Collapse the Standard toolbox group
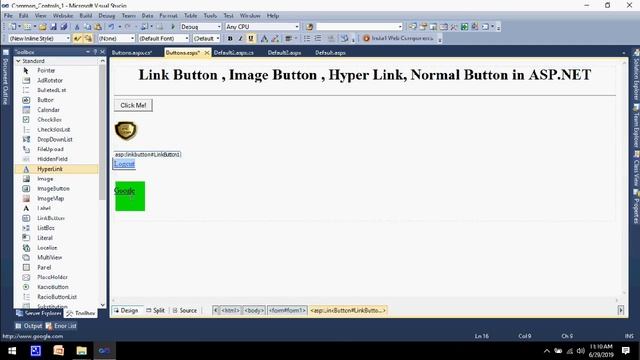The height and width of the screenshot is (360, 640). (18, 61)
